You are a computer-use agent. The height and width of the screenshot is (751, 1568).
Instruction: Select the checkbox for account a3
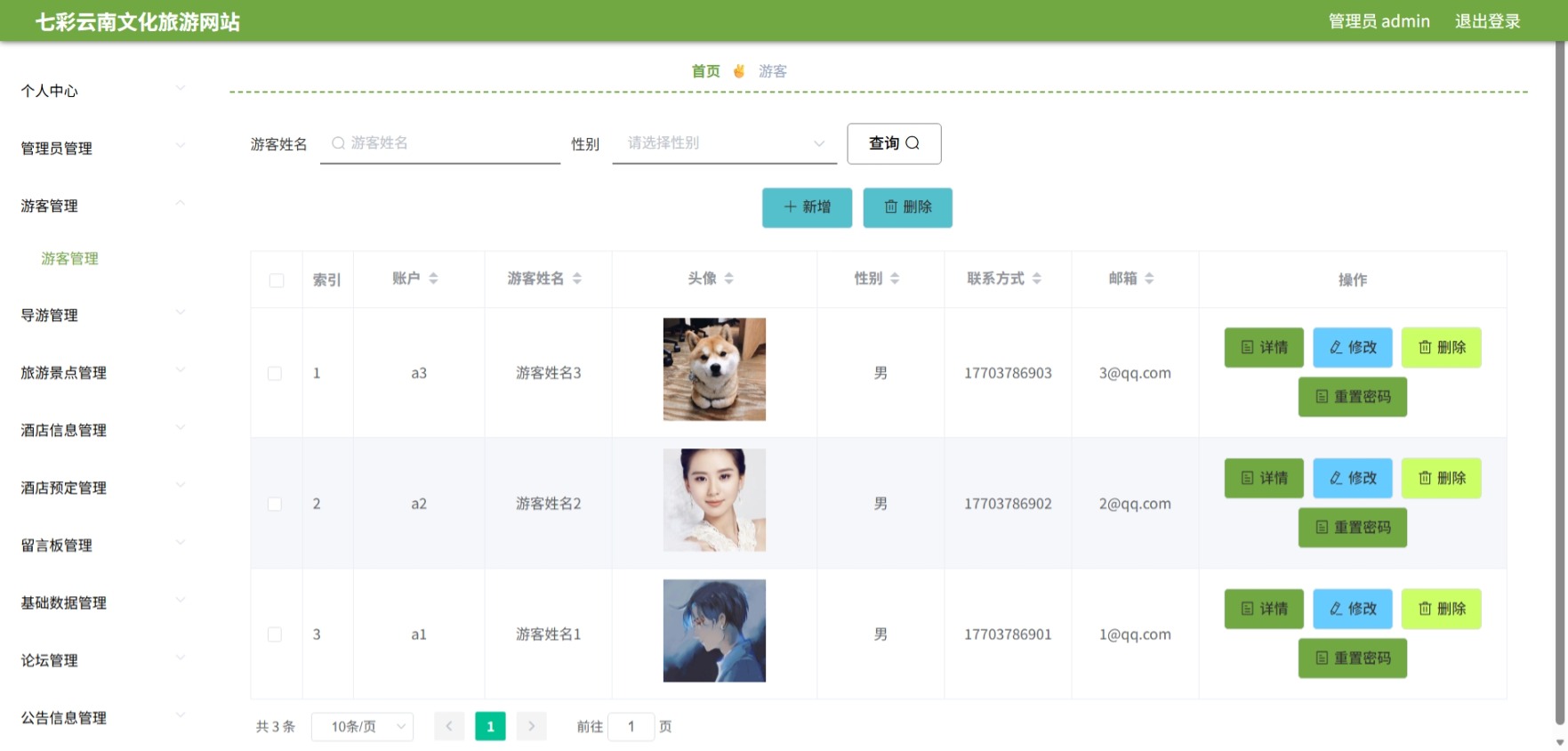[x=275, y=374]
